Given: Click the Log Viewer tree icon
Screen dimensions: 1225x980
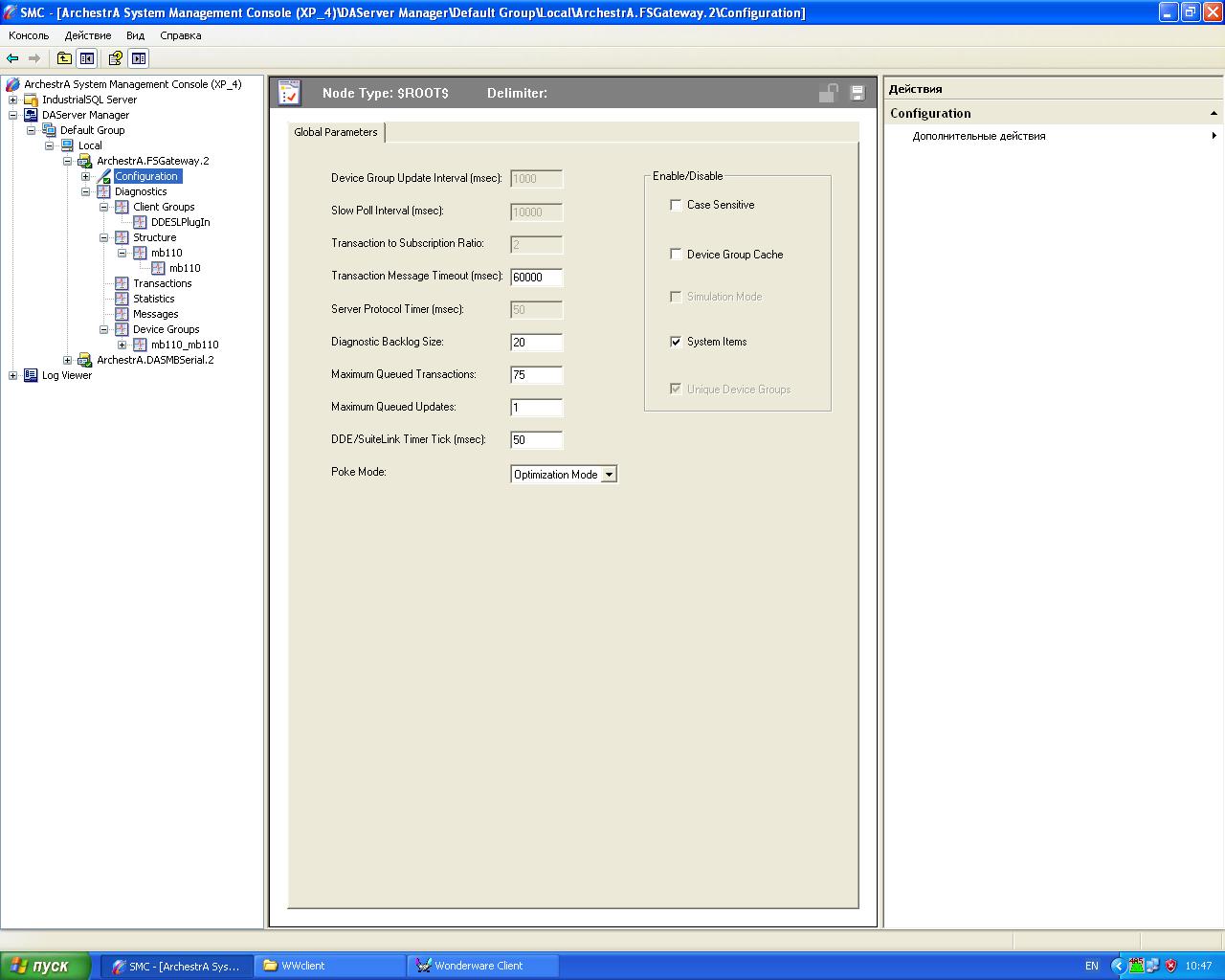Looking at the screenshot, I should (x=31, y=375).
